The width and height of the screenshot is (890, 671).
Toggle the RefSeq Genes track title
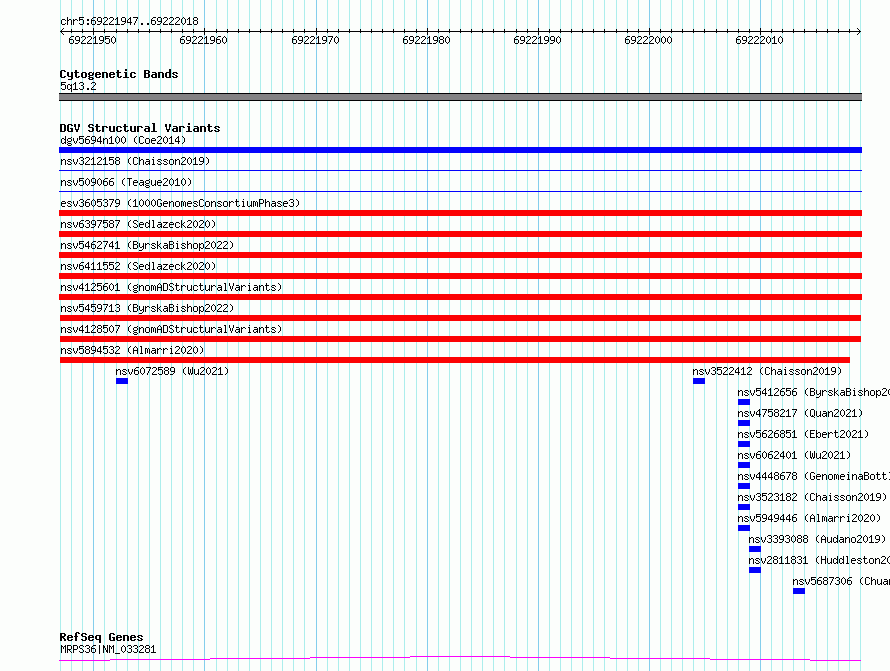[x=101, y=637]
